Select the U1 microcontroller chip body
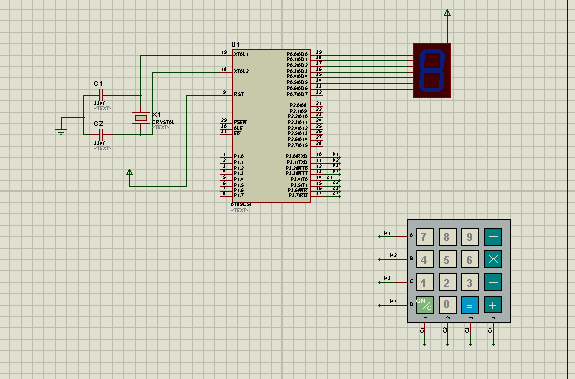 click(x=271, y=126)
